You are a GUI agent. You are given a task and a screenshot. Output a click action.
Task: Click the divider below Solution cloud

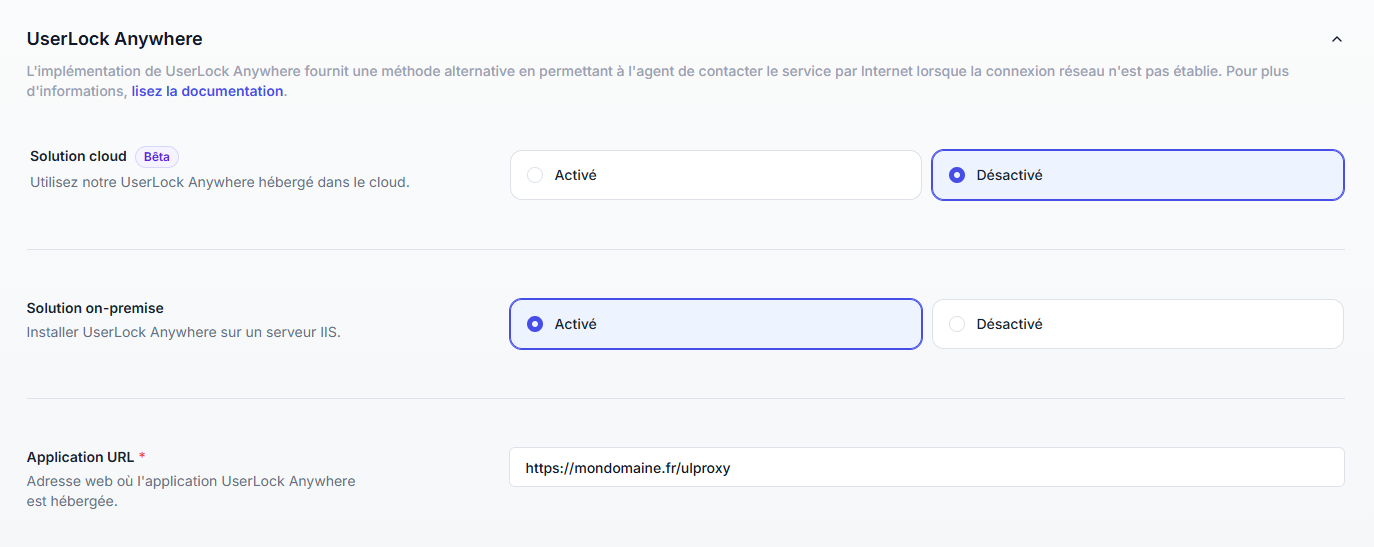[685, 249]
